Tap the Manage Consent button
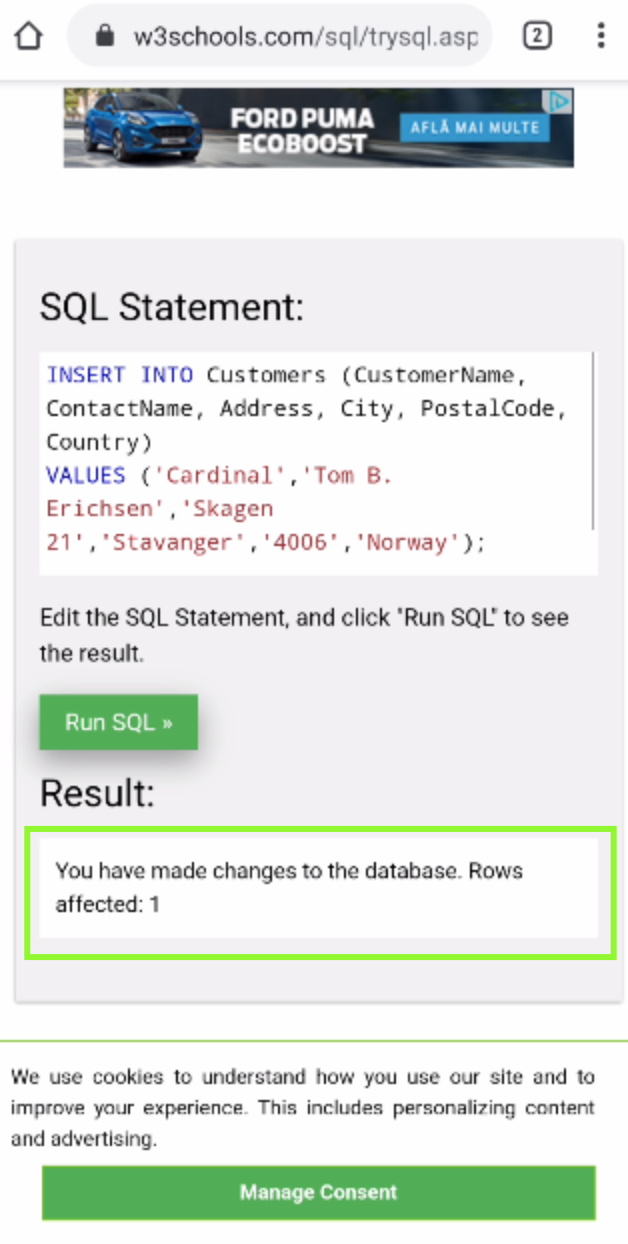Viewport: 628px width, 1244px height. [317, 1192]
